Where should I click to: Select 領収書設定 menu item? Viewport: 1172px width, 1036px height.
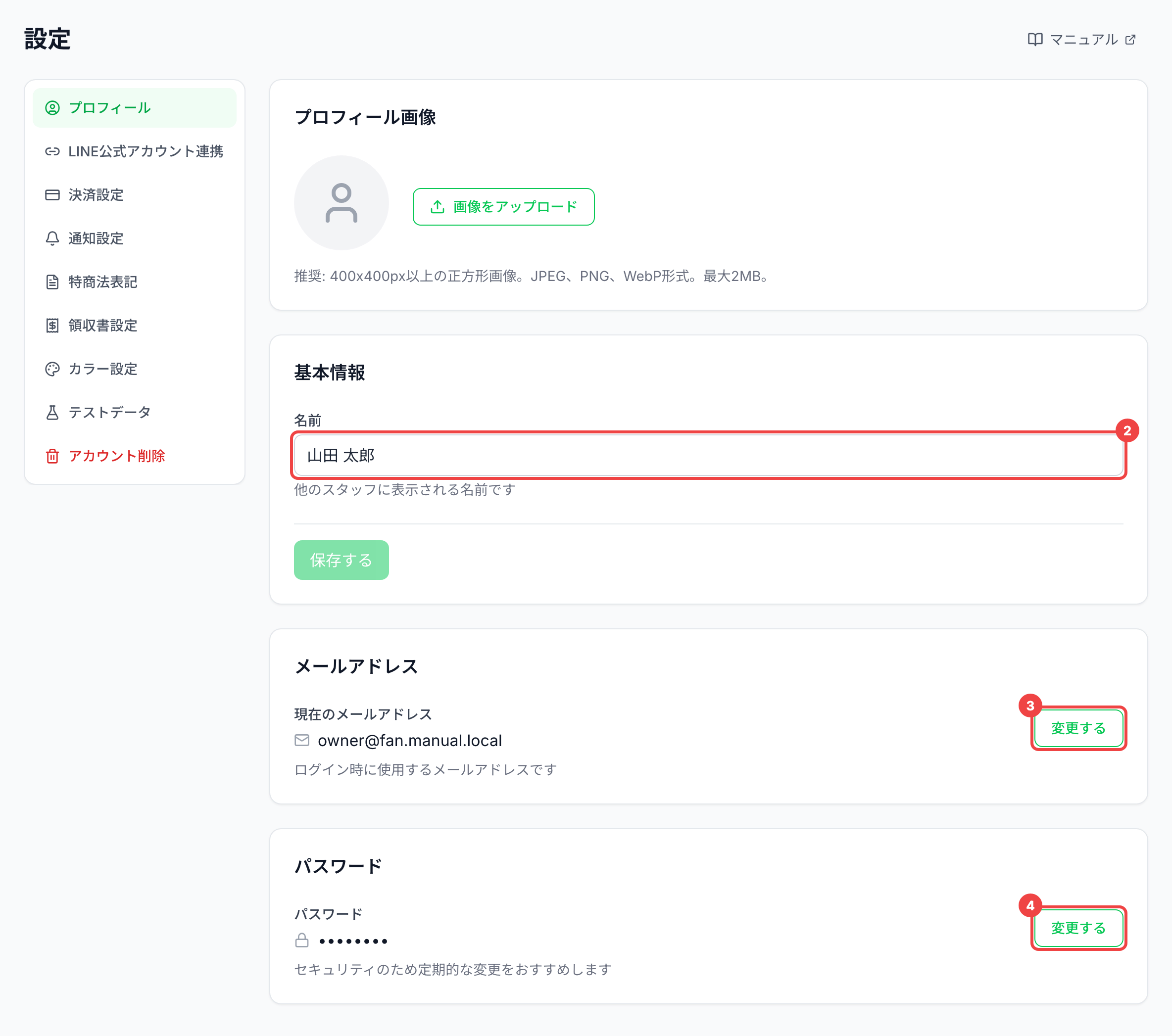click(x=135, y=326)
